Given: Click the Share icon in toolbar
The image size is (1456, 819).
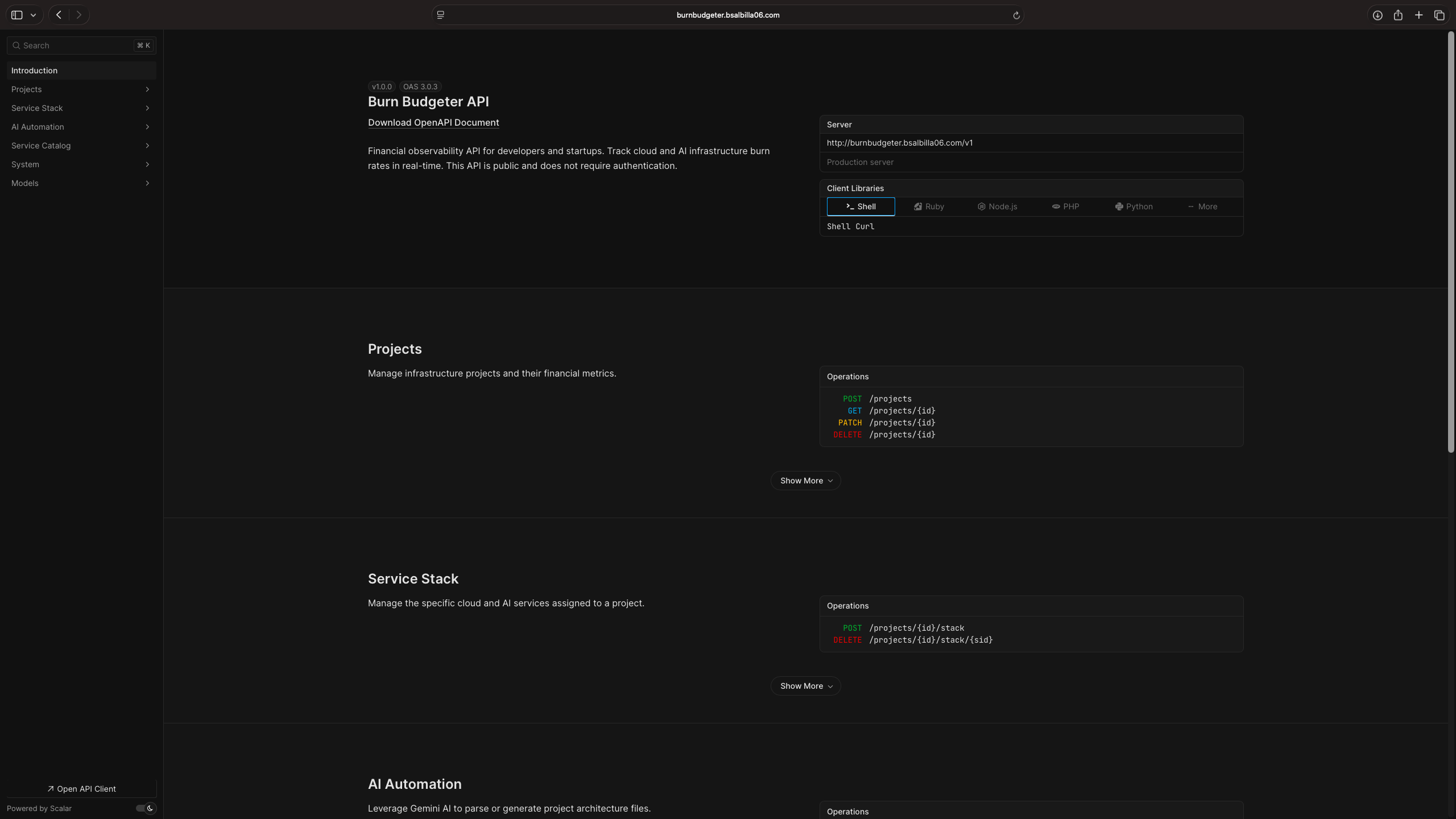Looking at the screenshot, I should click(x=1398, y=15).
